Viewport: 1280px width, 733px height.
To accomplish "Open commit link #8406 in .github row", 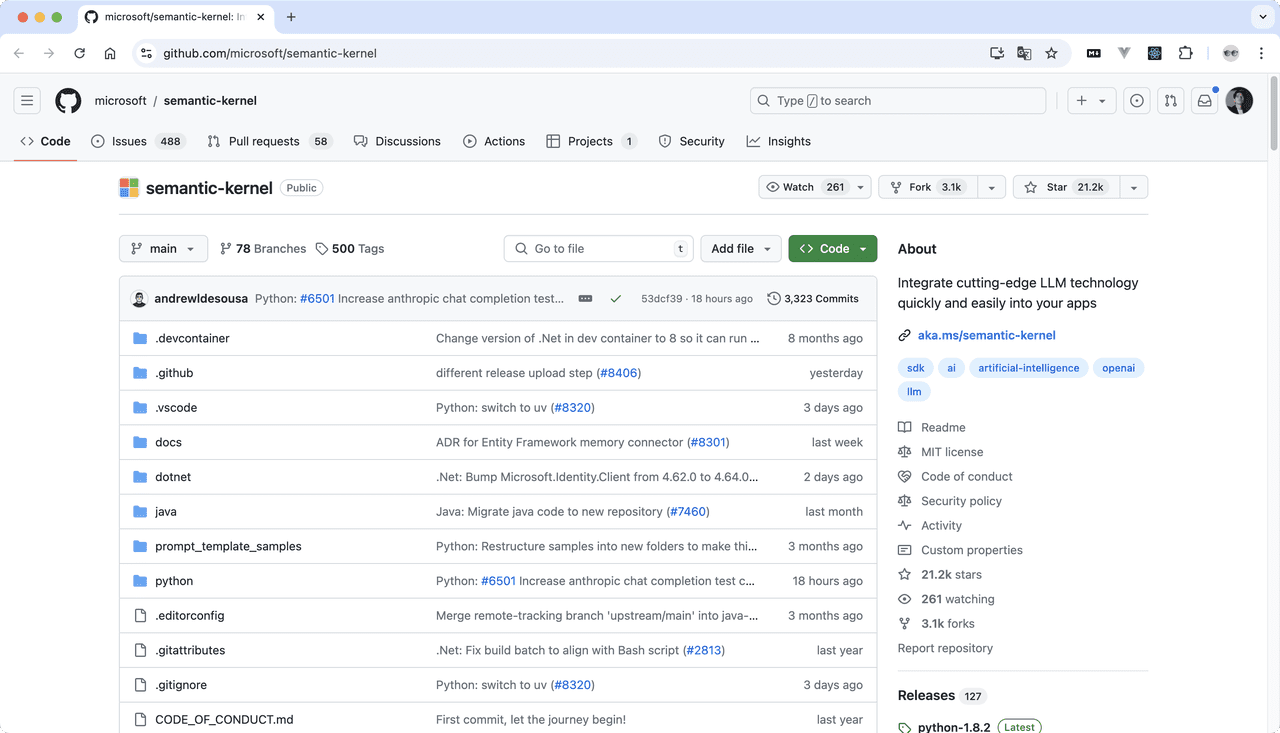I will pos(619,373).
